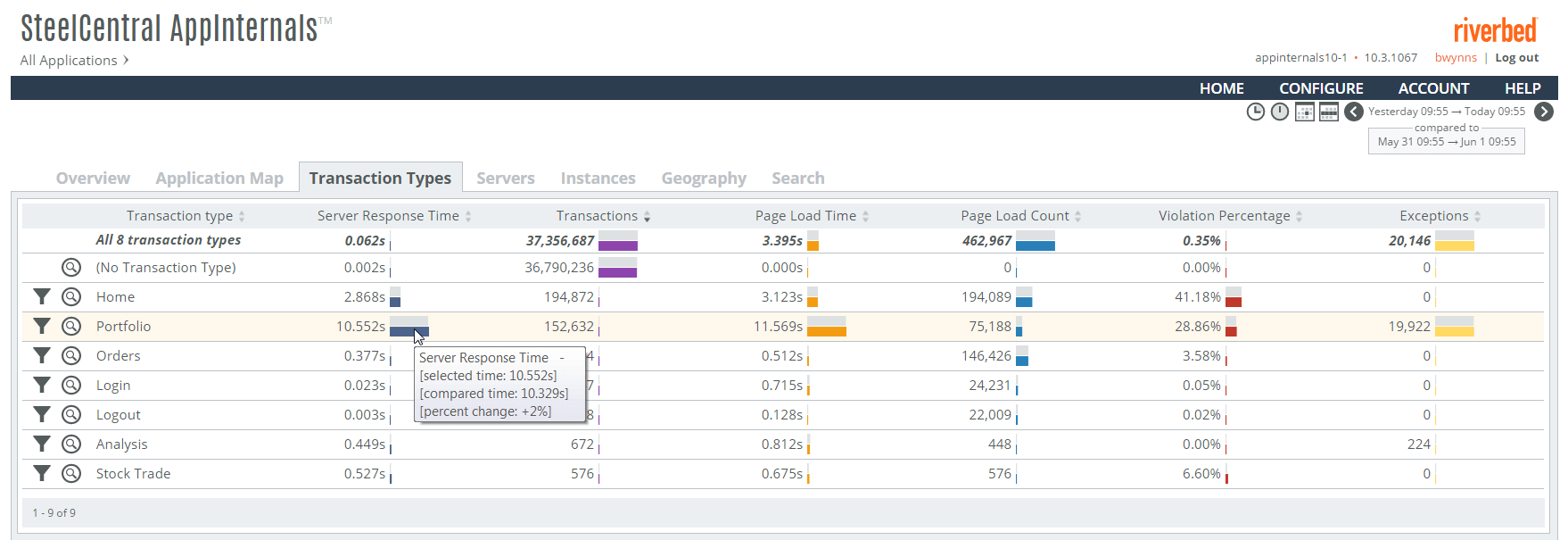Filter by the Analysis transaction type
1568x540 pixels.
pyautogui.click(x=42, y=444)
